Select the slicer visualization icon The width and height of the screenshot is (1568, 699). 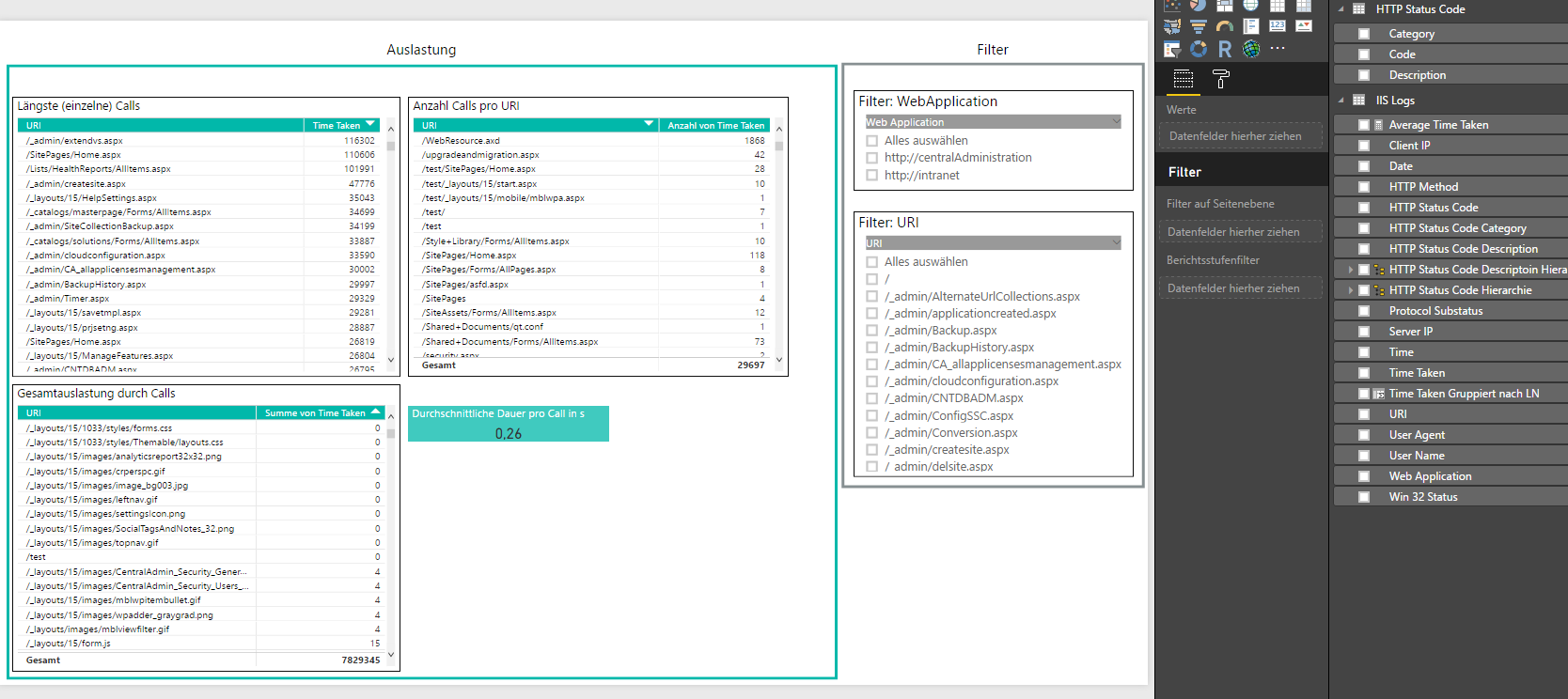click(x=1172, y=49)
